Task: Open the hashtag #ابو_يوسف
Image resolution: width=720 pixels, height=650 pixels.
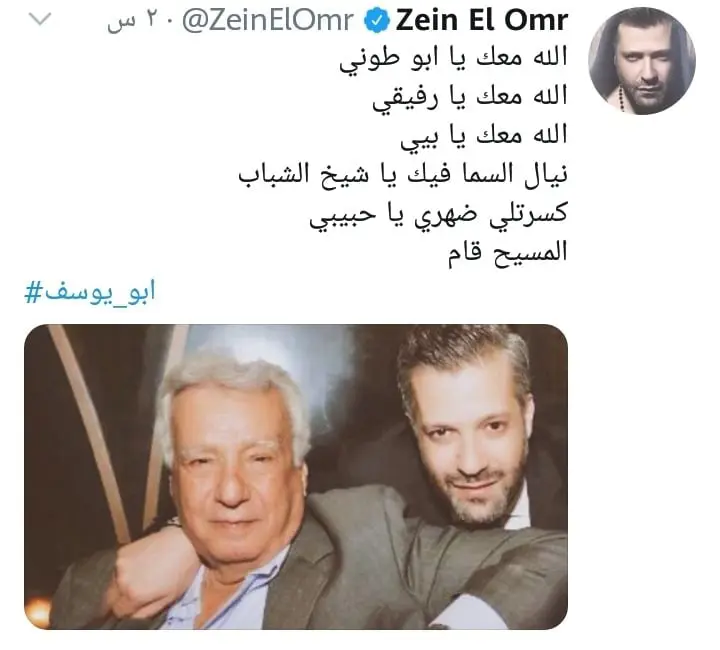Action: [x=90, y=292]
